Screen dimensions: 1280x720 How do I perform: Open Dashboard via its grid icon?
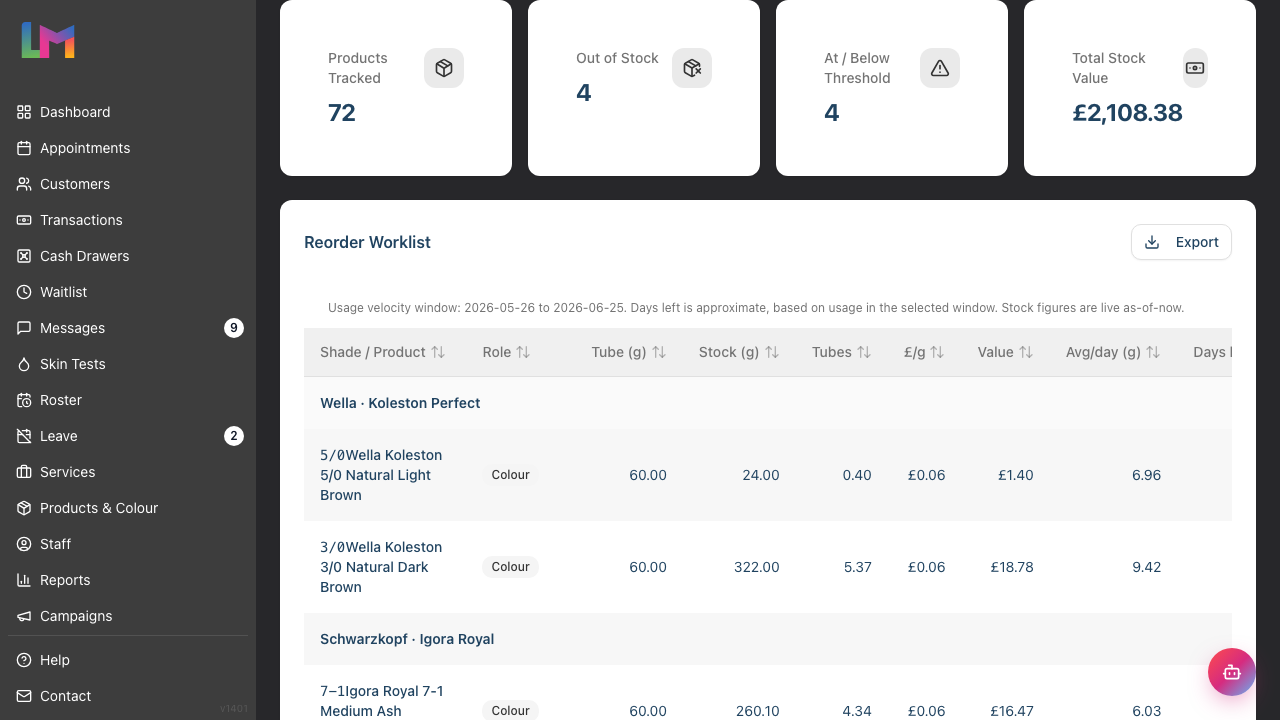[x=24, y=112]
